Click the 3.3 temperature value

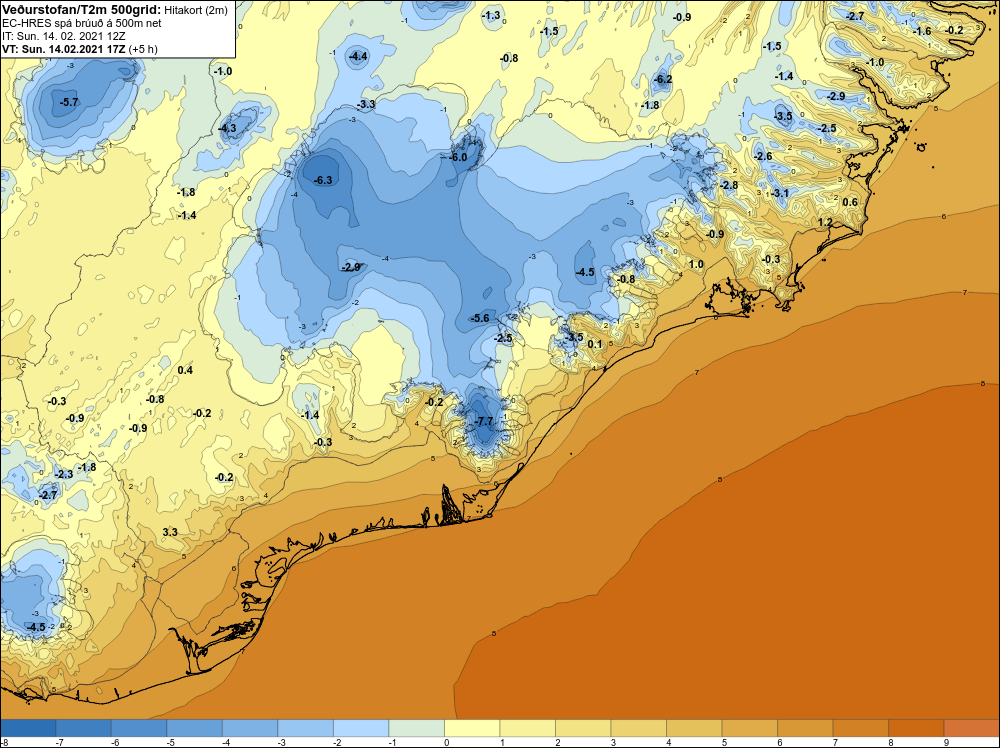tap(170, 532)
